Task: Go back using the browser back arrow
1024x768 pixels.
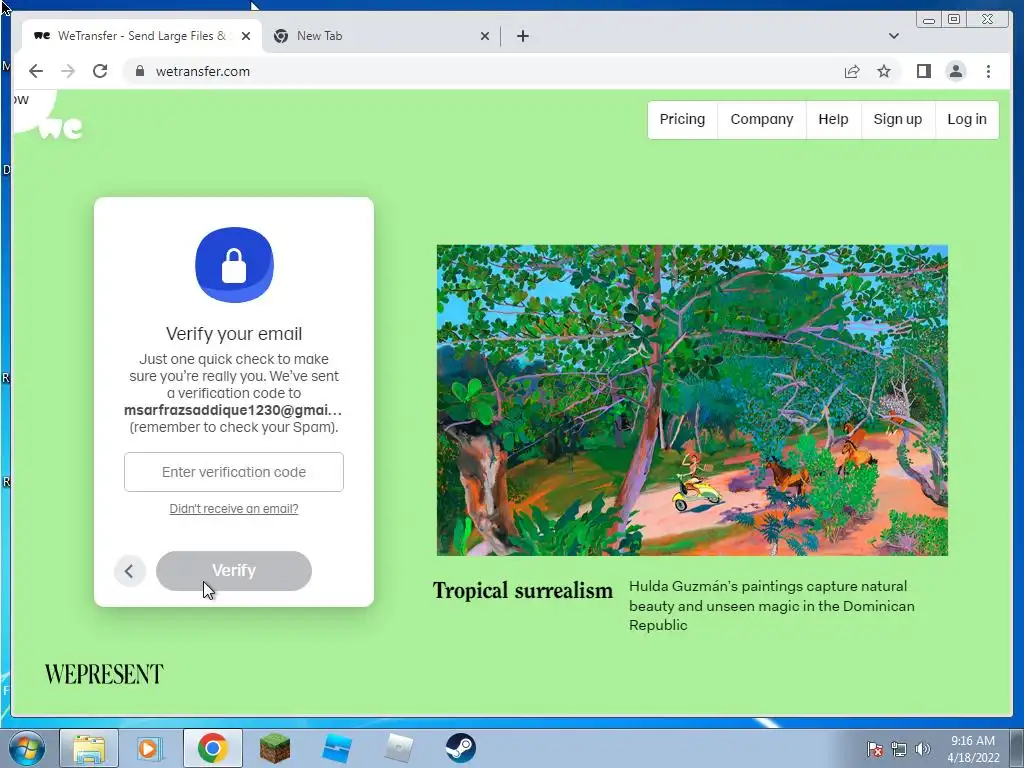Action: coord(36,71)
